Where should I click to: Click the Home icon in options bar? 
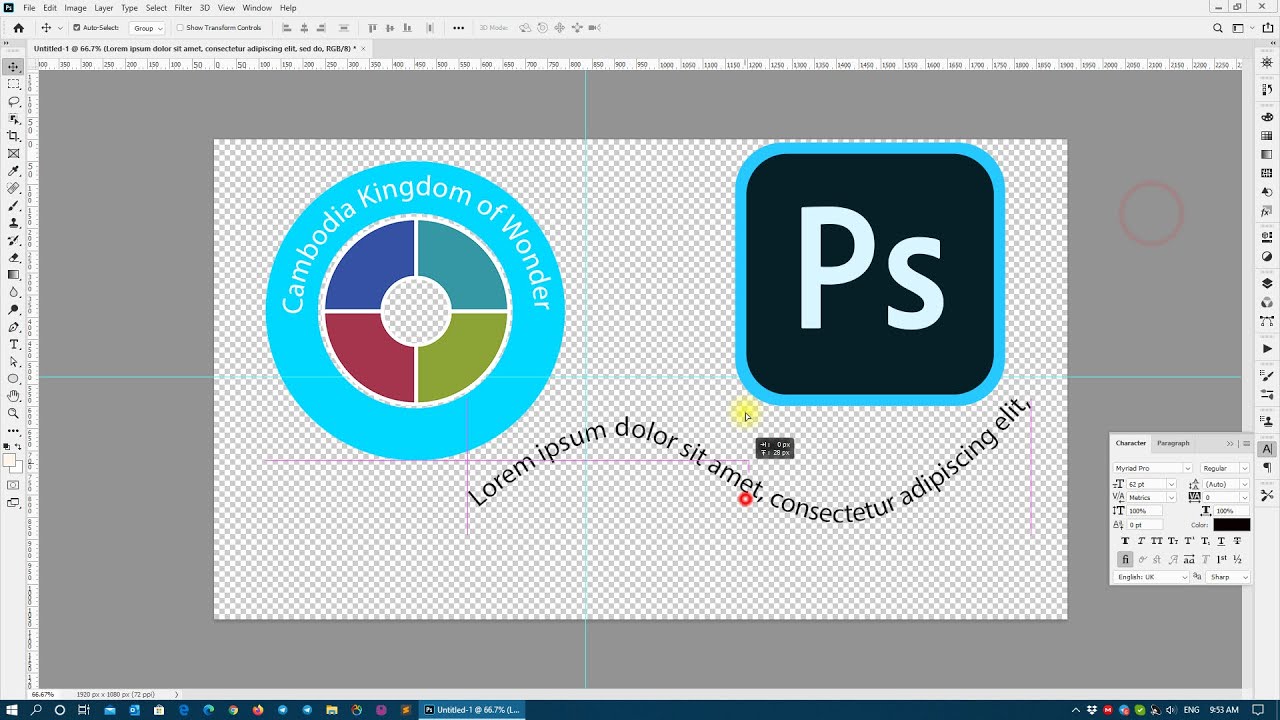coord(18,28)
